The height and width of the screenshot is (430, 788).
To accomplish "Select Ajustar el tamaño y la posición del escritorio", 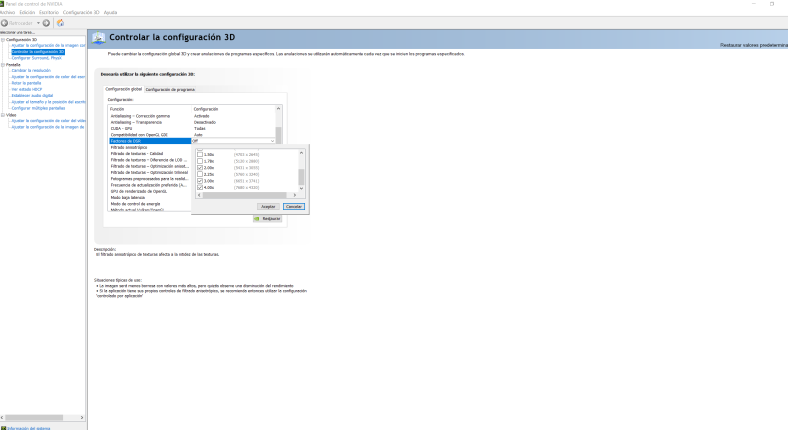I will tap(48, 102).
